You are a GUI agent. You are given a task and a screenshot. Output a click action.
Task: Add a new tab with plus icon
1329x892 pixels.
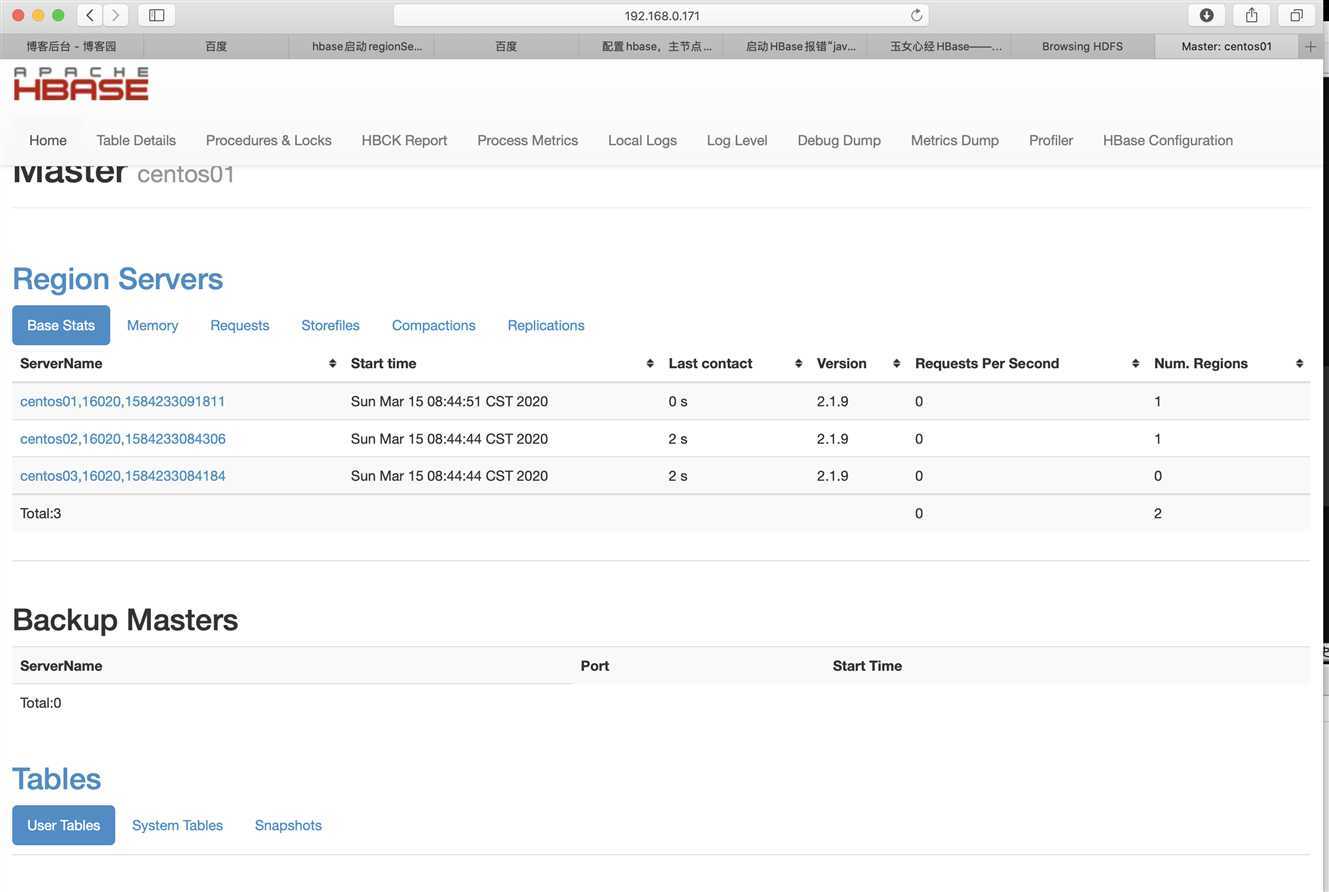pos(1310,46)
